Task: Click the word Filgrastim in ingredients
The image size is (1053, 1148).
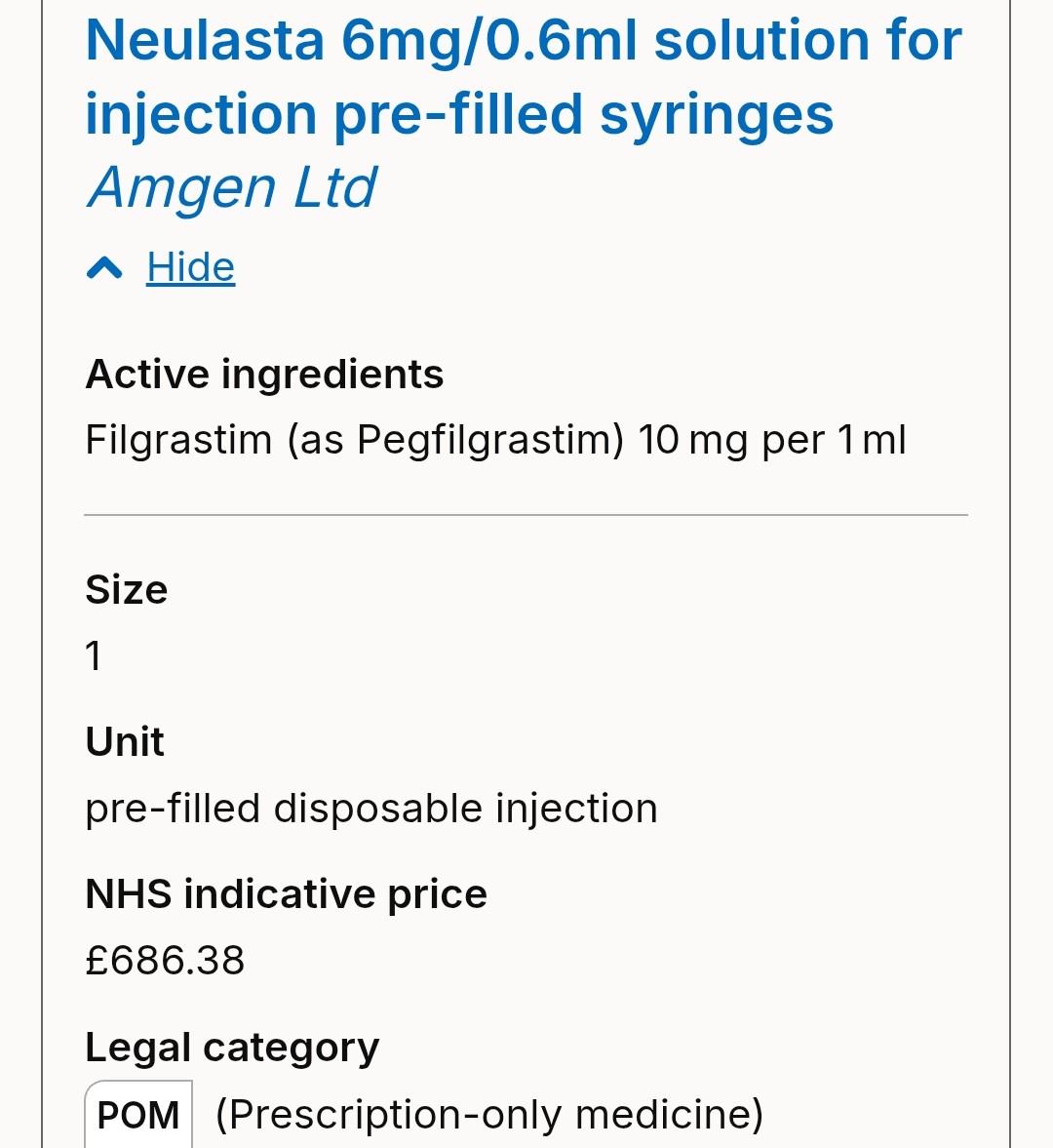Action: (178, 440)
